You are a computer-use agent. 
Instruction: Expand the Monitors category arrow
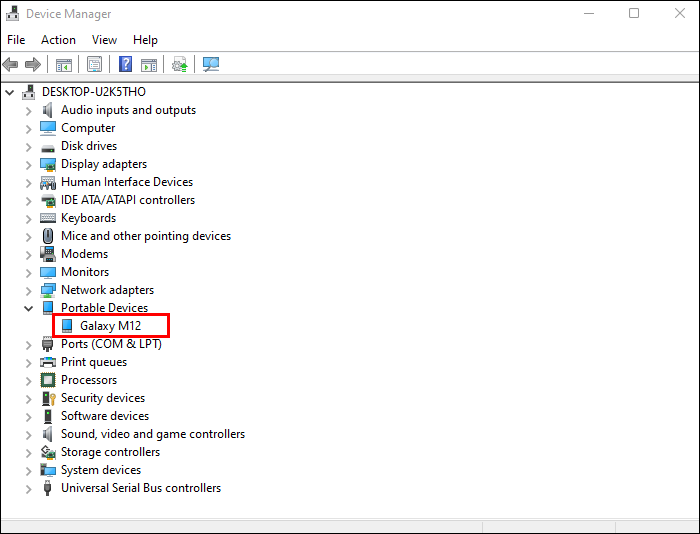(x=28, y=273)
